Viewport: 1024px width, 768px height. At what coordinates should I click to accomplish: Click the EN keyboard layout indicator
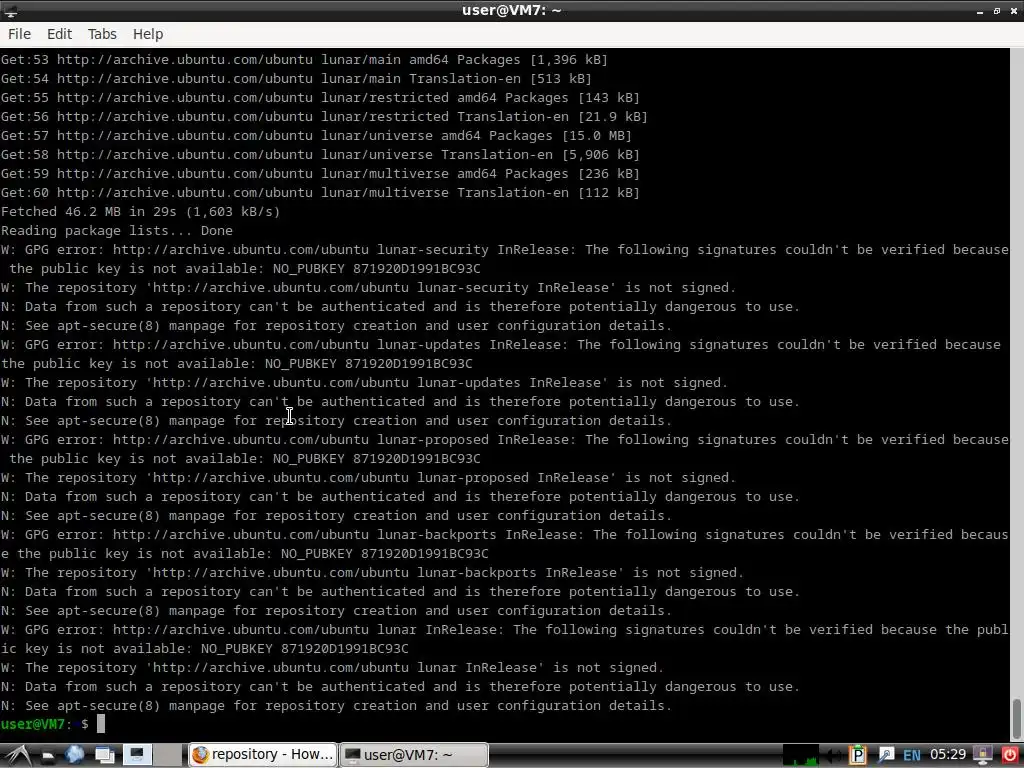click(x=912, y=756)
